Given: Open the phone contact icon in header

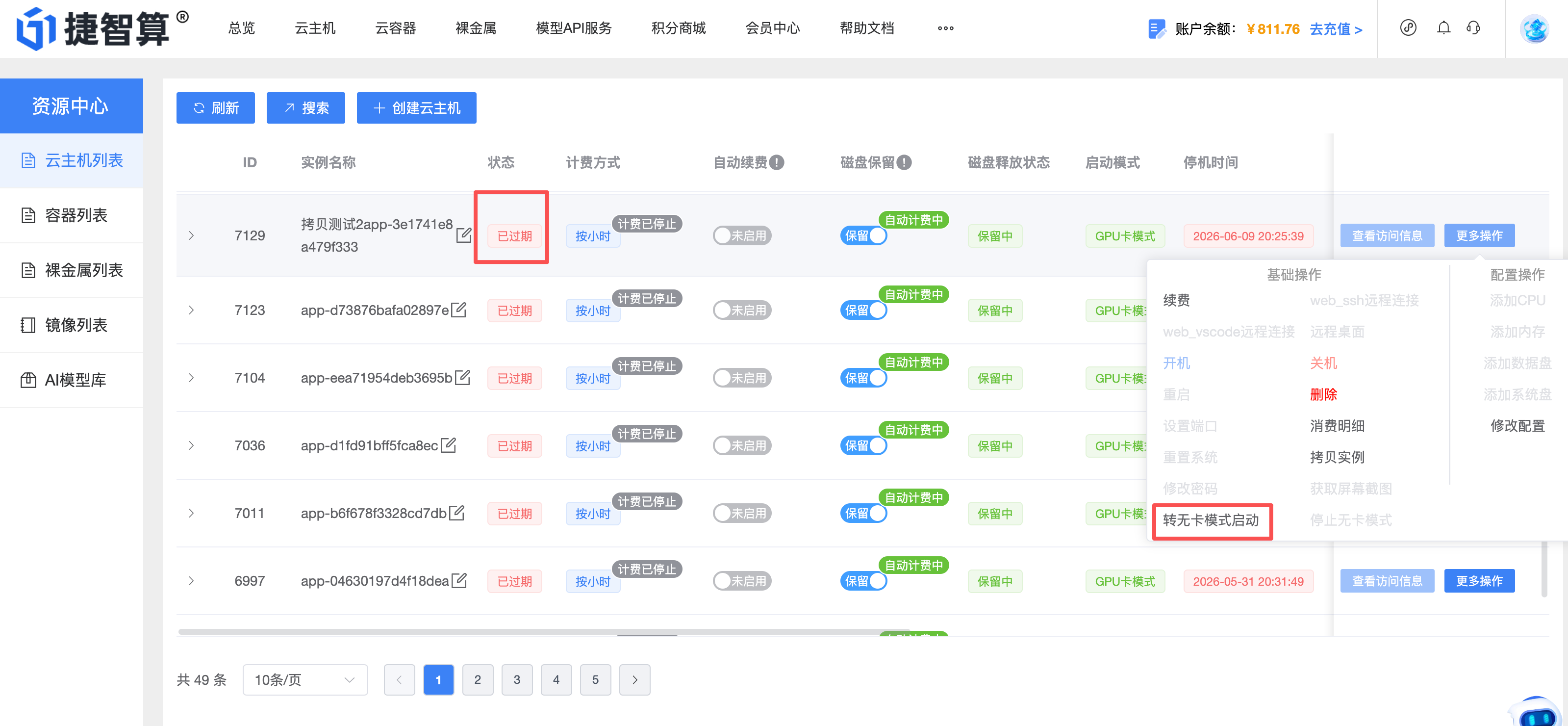Looking at the screenshot, I should pos(1408,28).
